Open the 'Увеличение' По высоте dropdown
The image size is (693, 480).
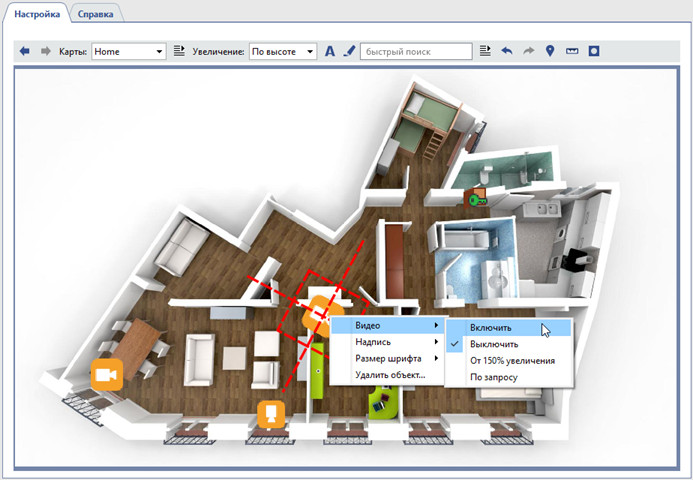[x=283, y=51]
